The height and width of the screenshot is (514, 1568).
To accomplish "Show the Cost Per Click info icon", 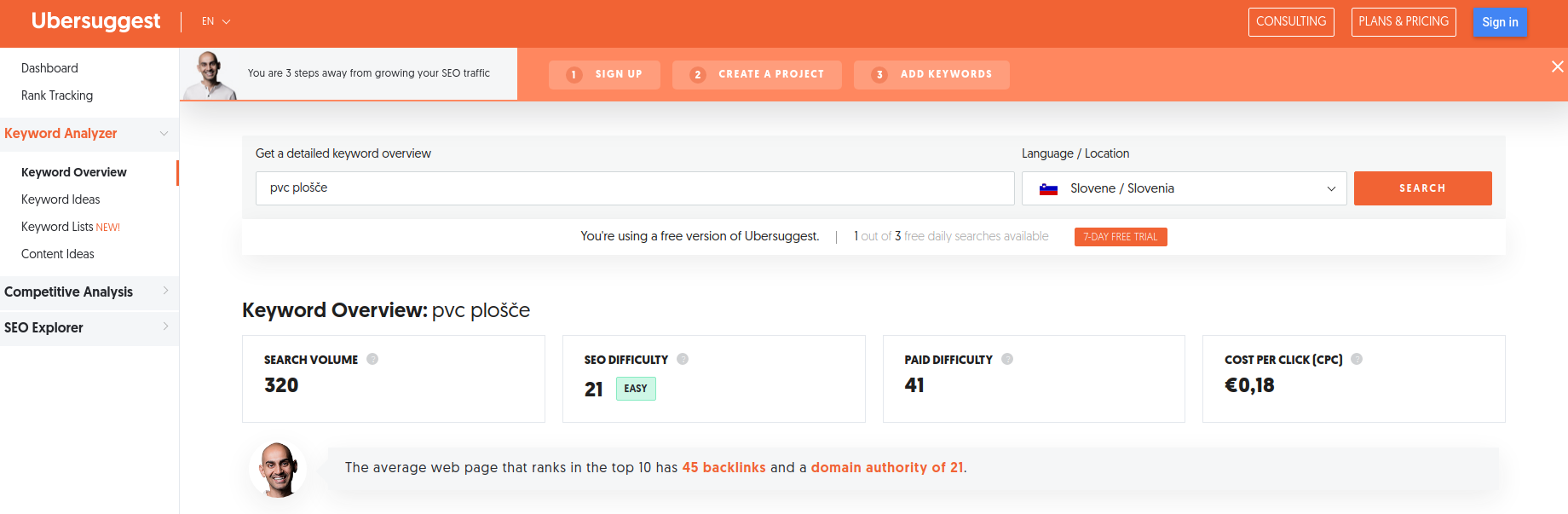I will [x=1357, y=359].
